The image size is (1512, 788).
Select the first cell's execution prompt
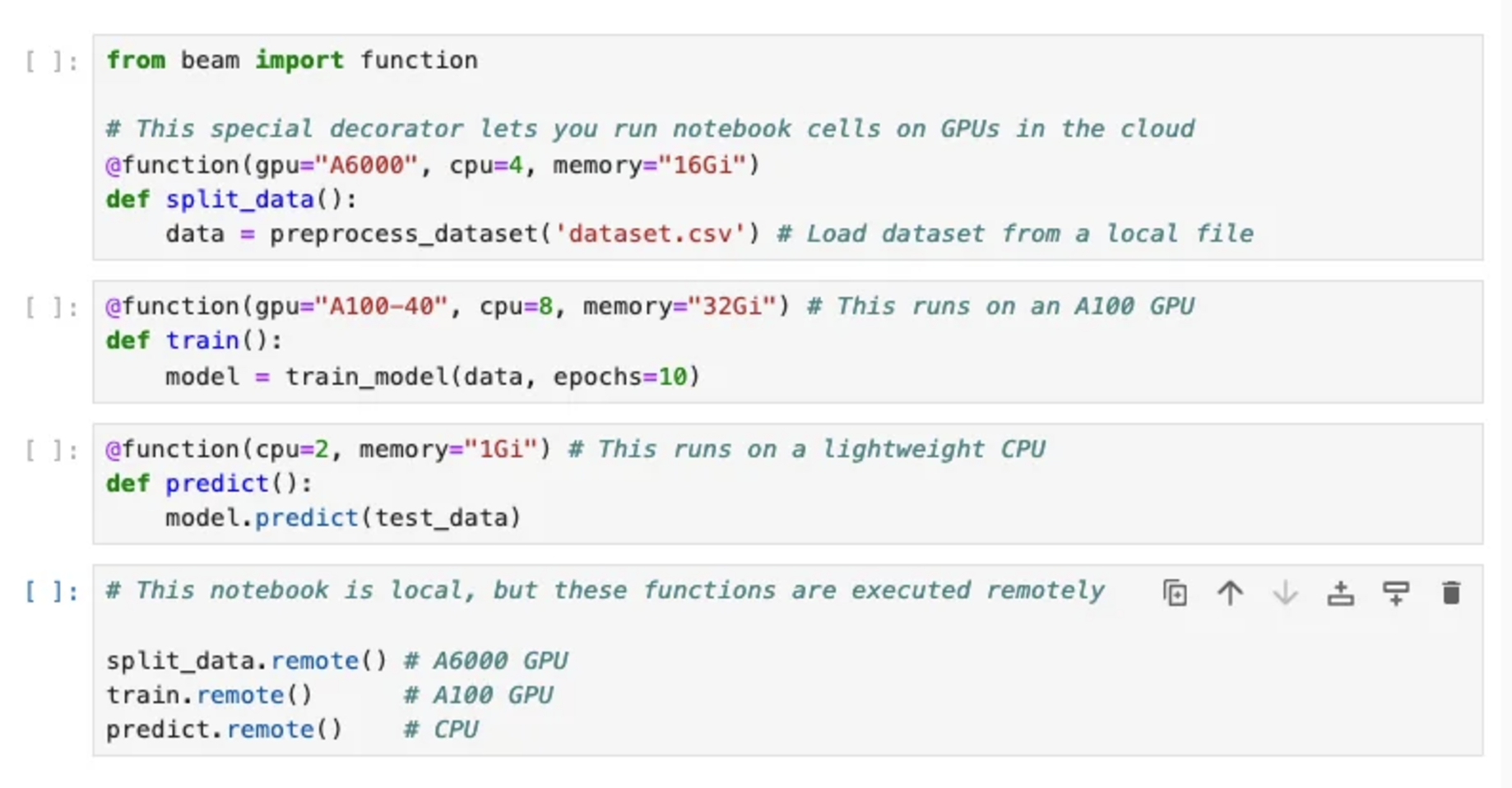click(52, 61)
